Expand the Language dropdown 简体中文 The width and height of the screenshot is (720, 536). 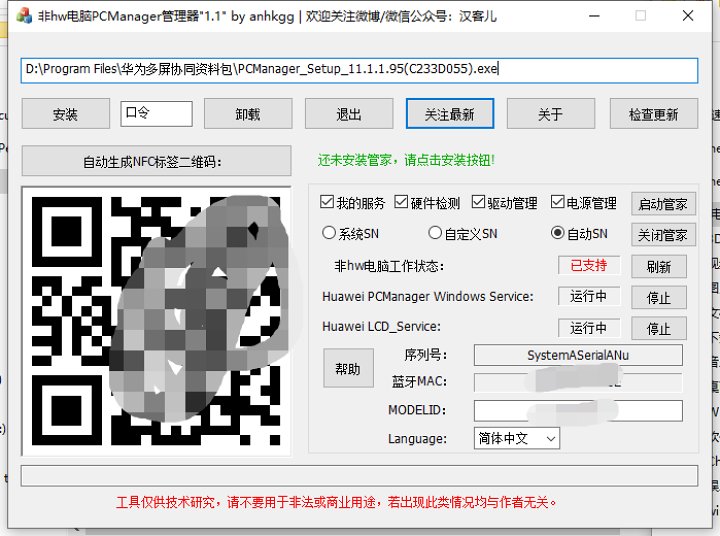click(517, 439)
